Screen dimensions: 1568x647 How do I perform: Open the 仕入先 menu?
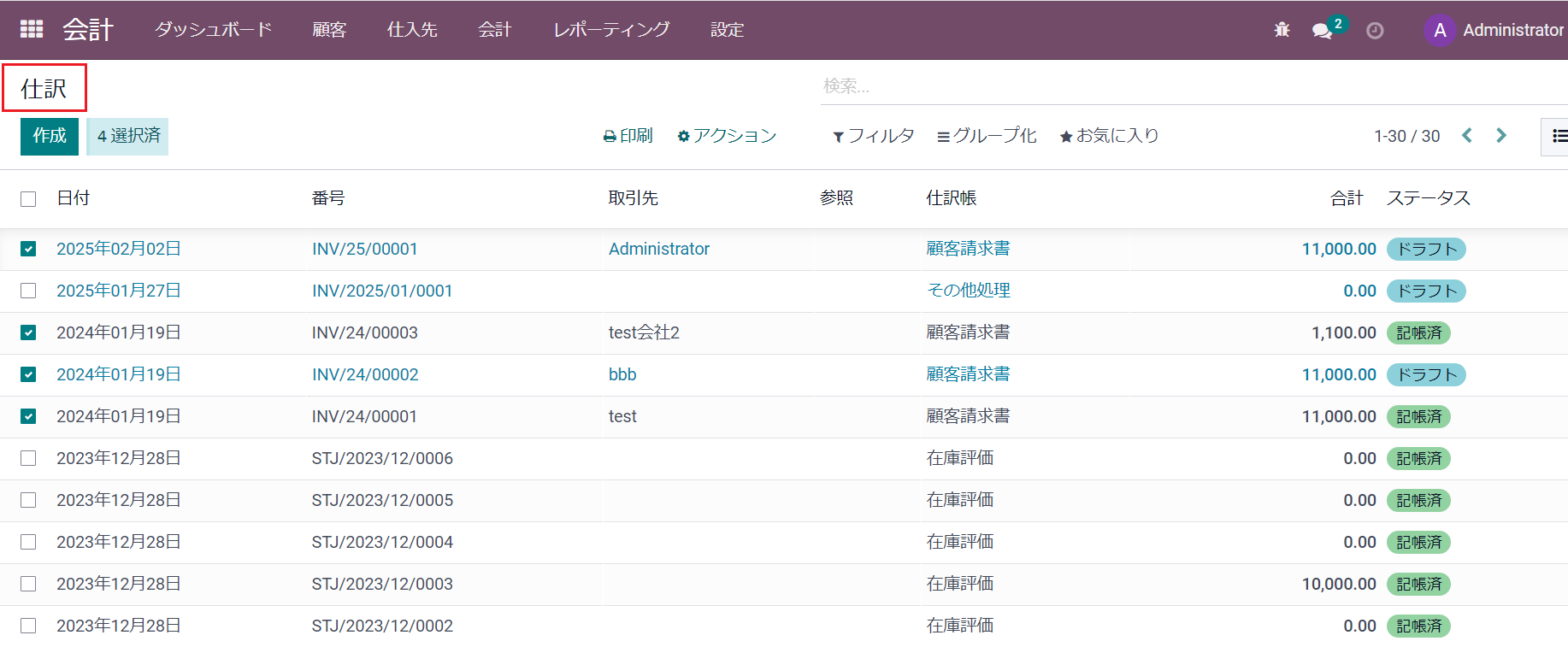click(412, 30)
